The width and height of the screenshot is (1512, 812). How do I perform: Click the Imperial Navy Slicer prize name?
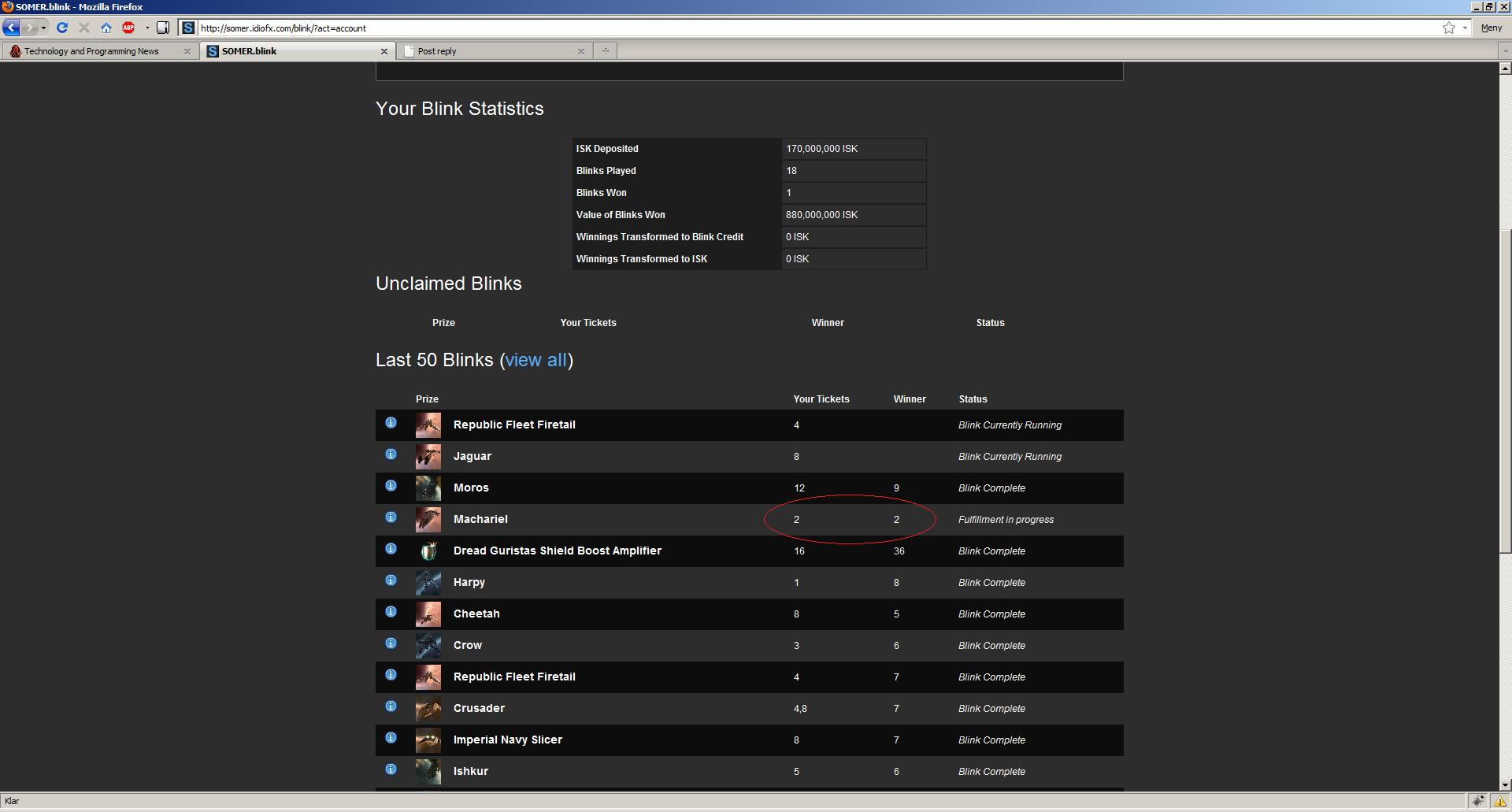pyautogui.click(x=508, y=740)
